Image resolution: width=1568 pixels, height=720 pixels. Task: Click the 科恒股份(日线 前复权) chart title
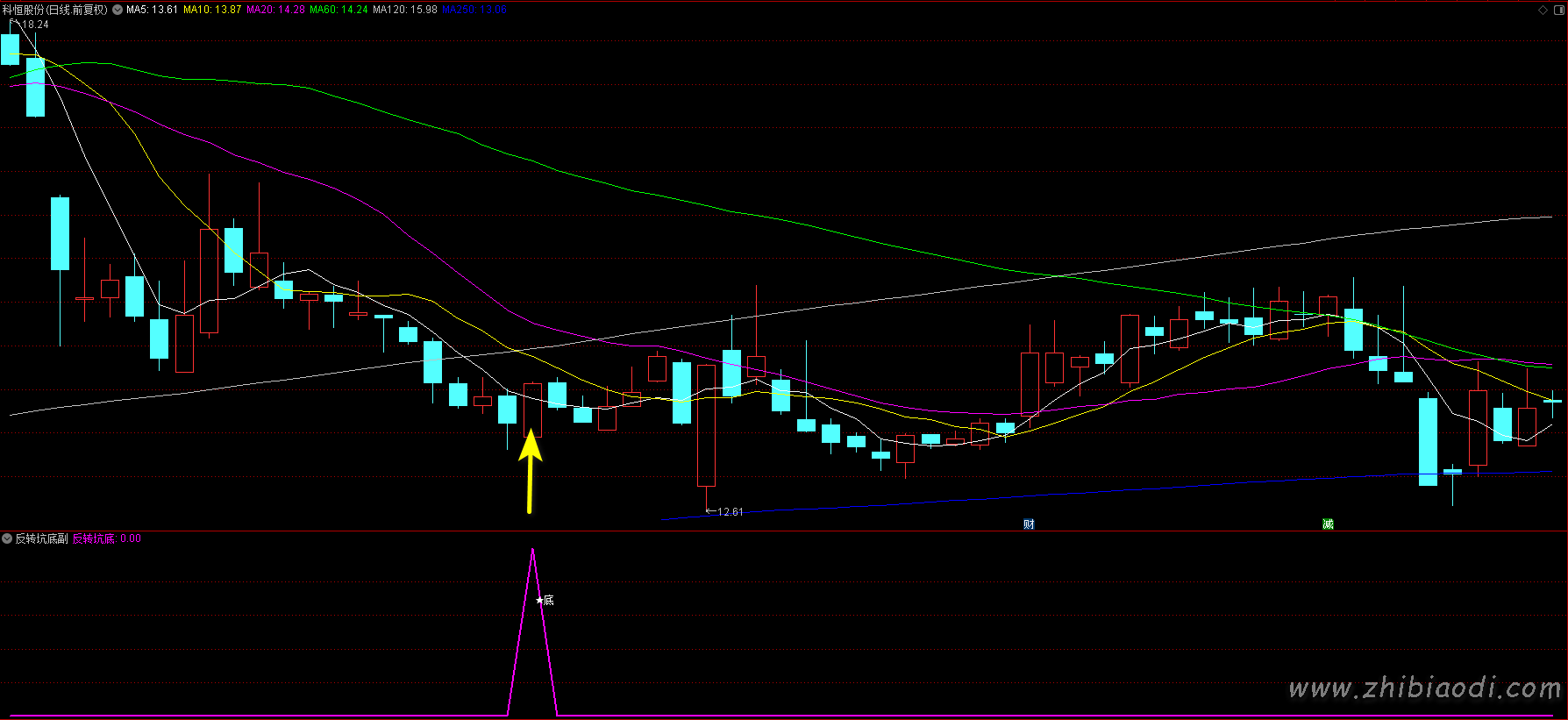[x=54, y=10]
